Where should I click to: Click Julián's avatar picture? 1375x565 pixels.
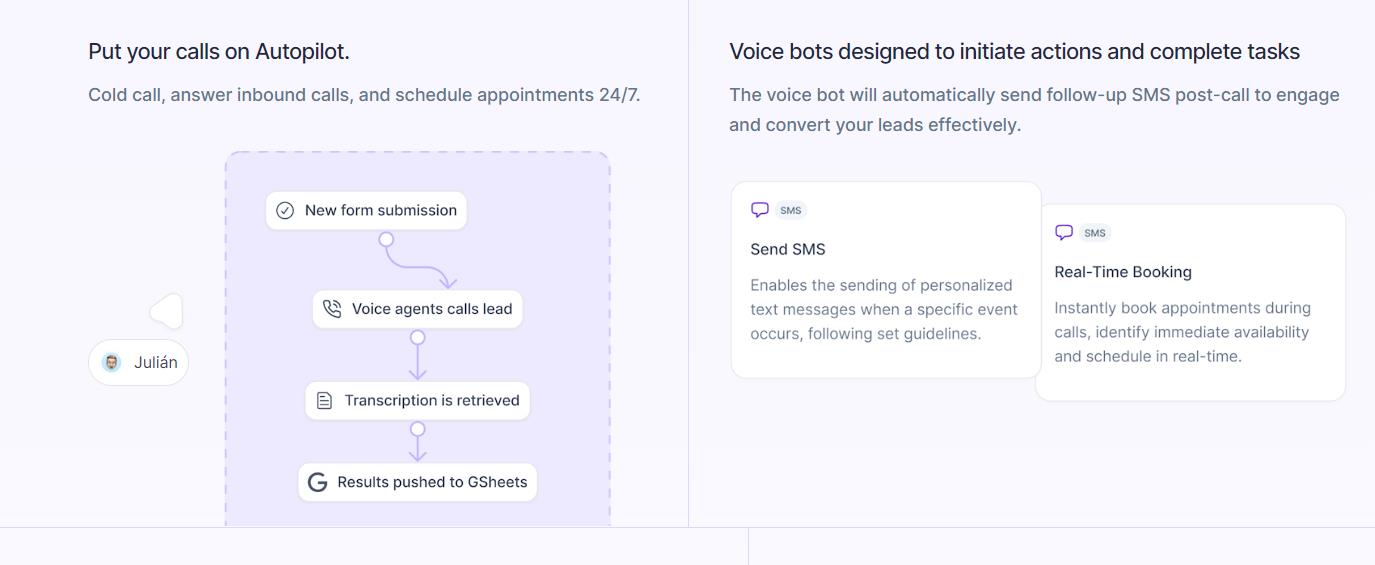point(112,362)
